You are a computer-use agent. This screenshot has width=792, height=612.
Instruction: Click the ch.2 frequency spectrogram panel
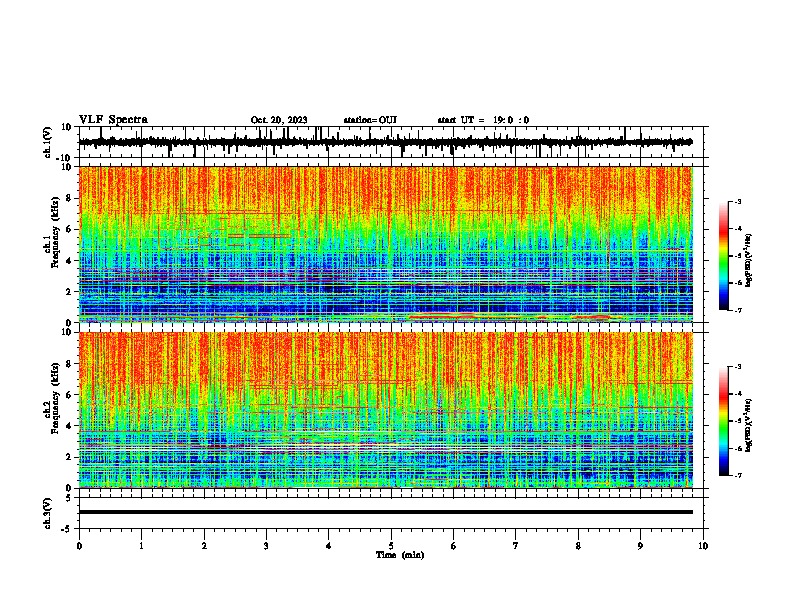(386, 410)
